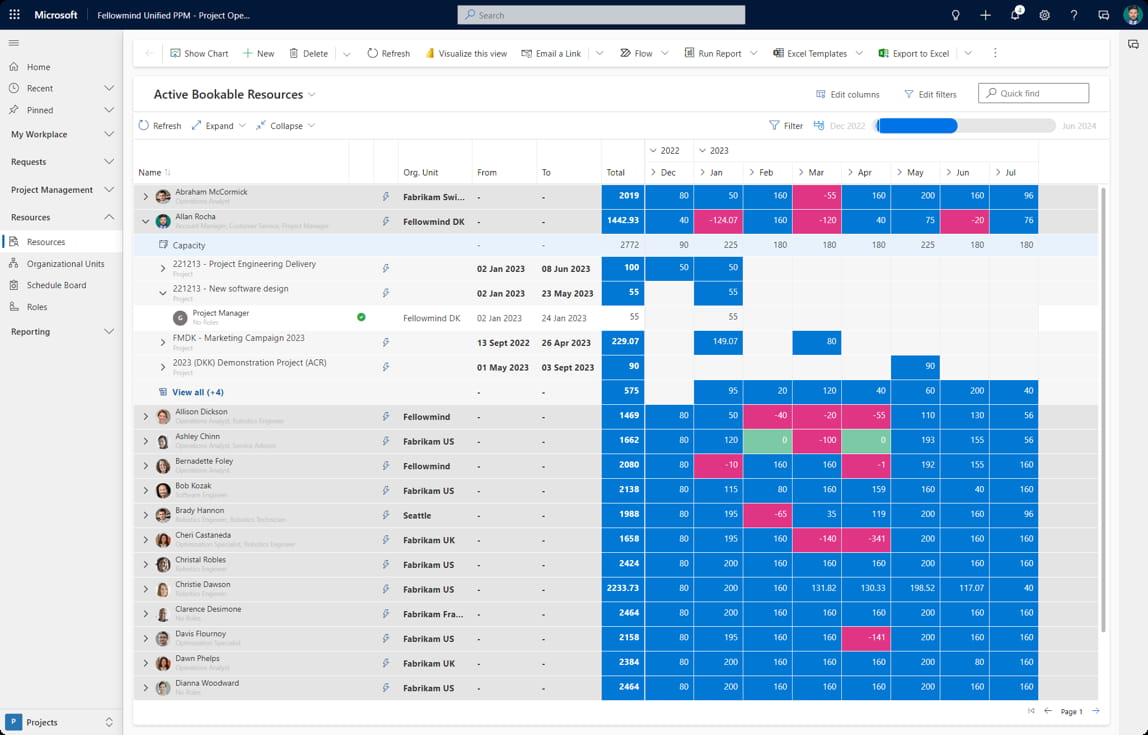This screenshot has height=735, width=1148.
Task: Open the dropdown arrow beside Export to Excel
Action: tap(968, 53)
